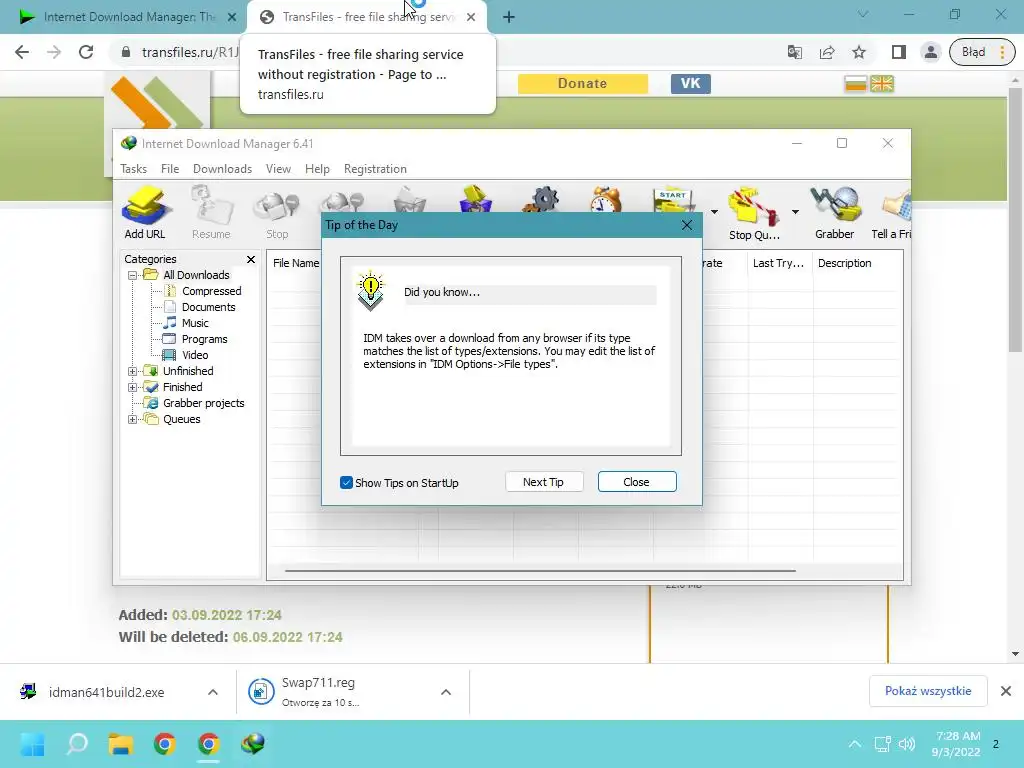Click Close in Tip of the Day
1024x768 pixels.
[x=637, y=482]
